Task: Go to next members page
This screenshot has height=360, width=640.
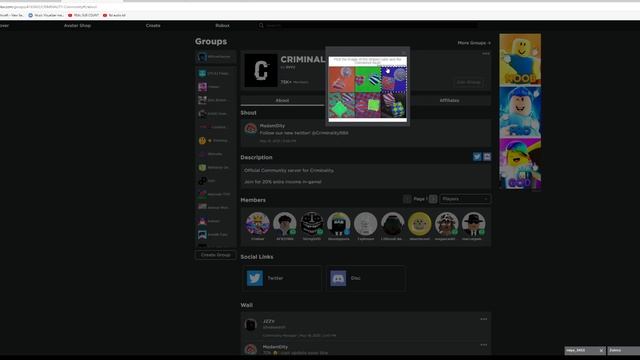Action: pyautogui.click(x=433, y=199)
